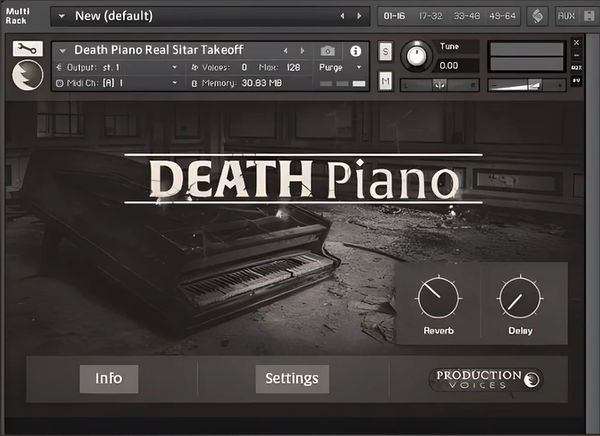This screenshot has width=600, height=436.
Task: Toggle the rack header minimize view button
Action: pyautogui.click(x=589, y=16)
